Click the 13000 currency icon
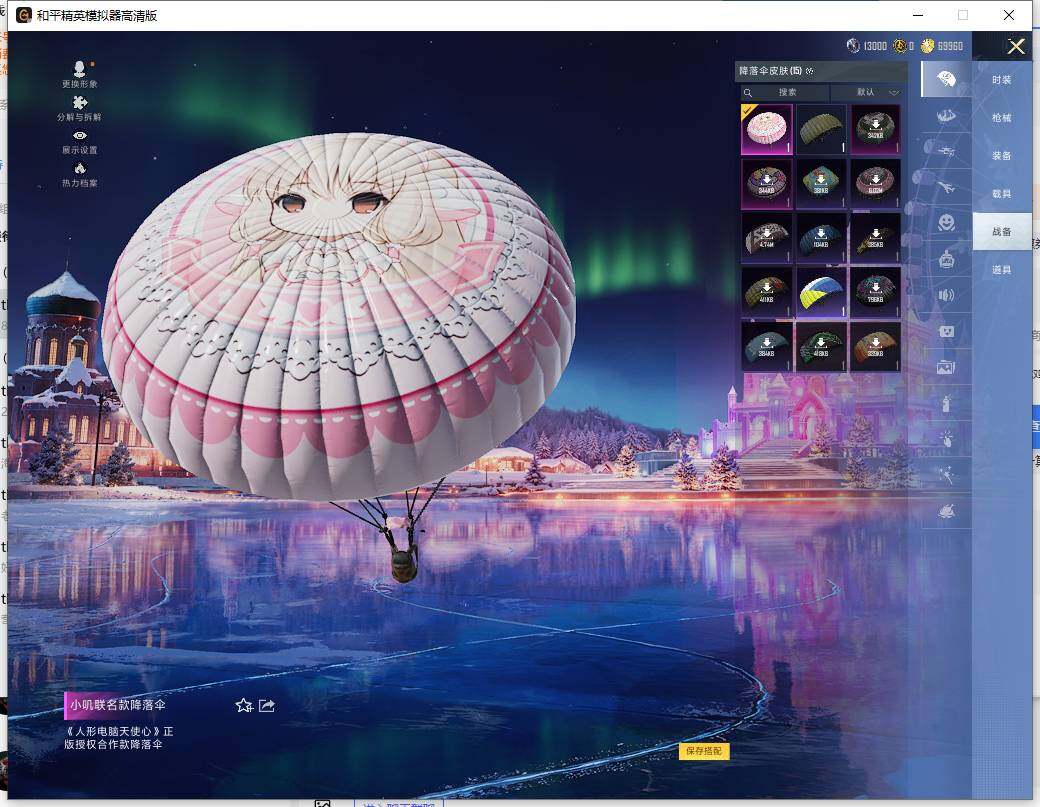This screenshot has height=807, width=1040. click(x=853, y=46)
